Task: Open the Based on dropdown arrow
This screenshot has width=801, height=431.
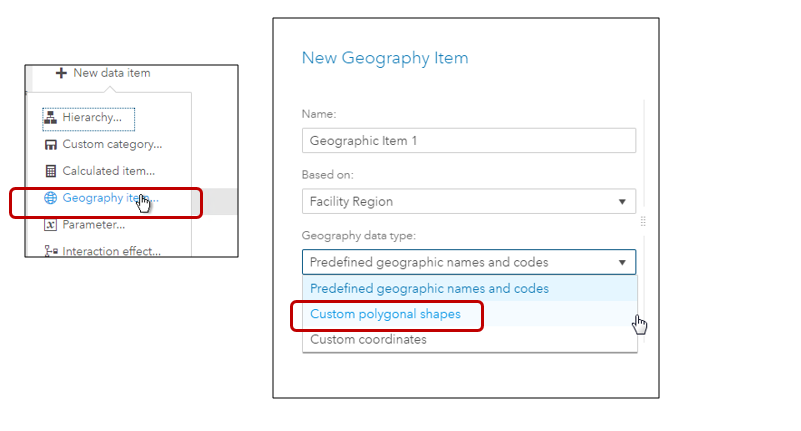Action: tap(622, 202)
